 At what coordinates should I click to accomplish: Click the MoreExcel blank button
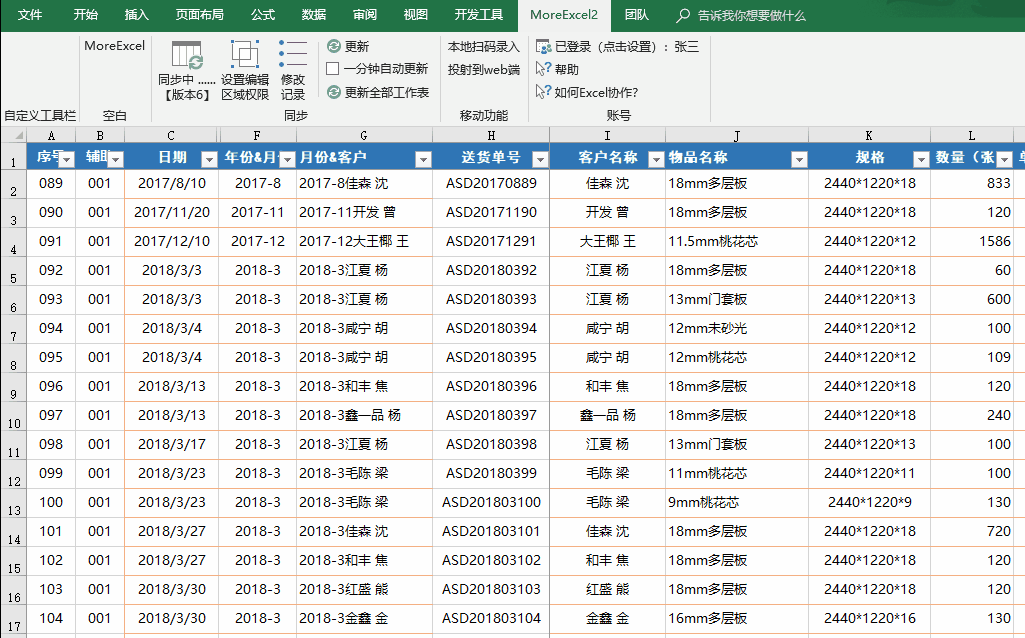coord(114,46)
